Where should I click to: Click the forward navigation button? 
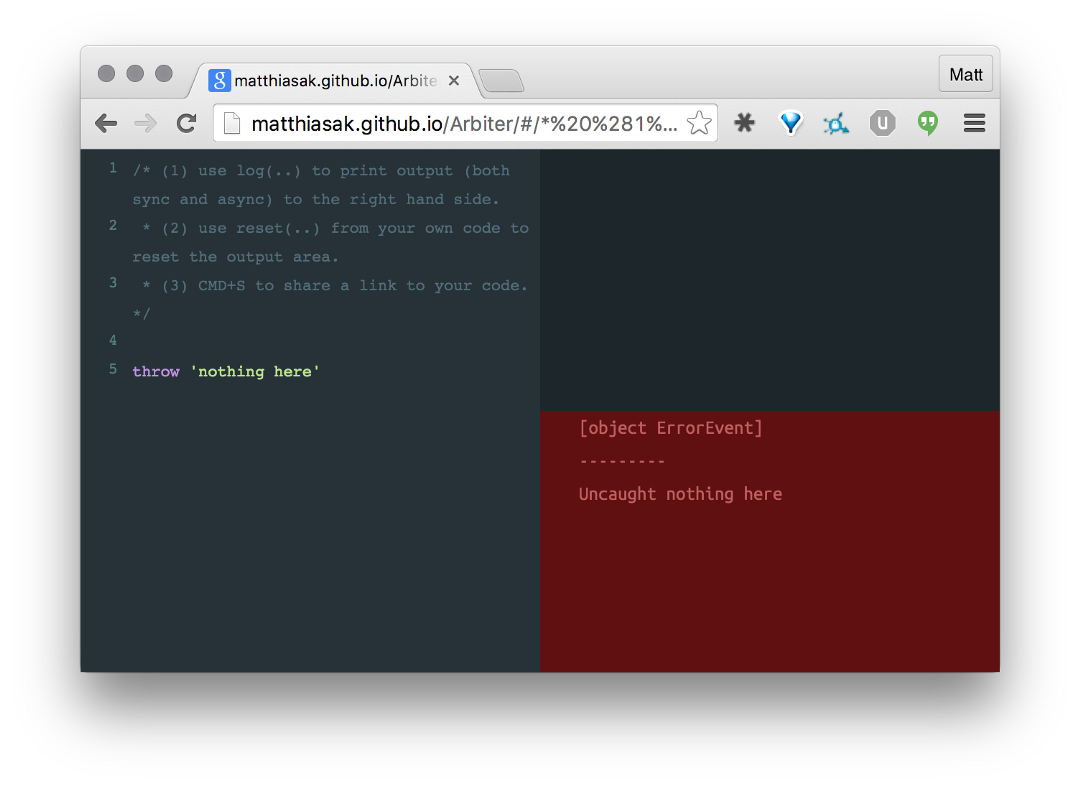pos(146,122)
